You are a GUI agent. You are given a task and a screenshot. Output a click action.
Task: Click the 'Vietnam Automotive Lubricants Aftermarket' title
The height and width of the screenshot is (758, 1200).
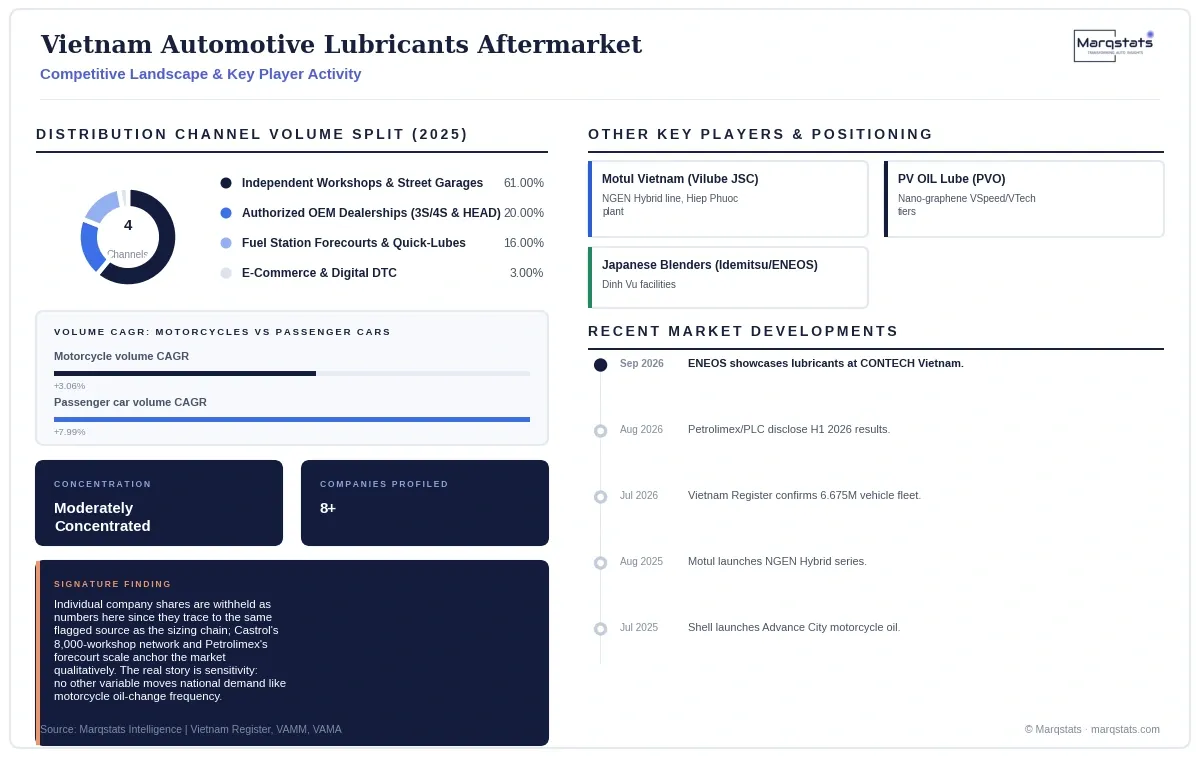click(341, 45)
